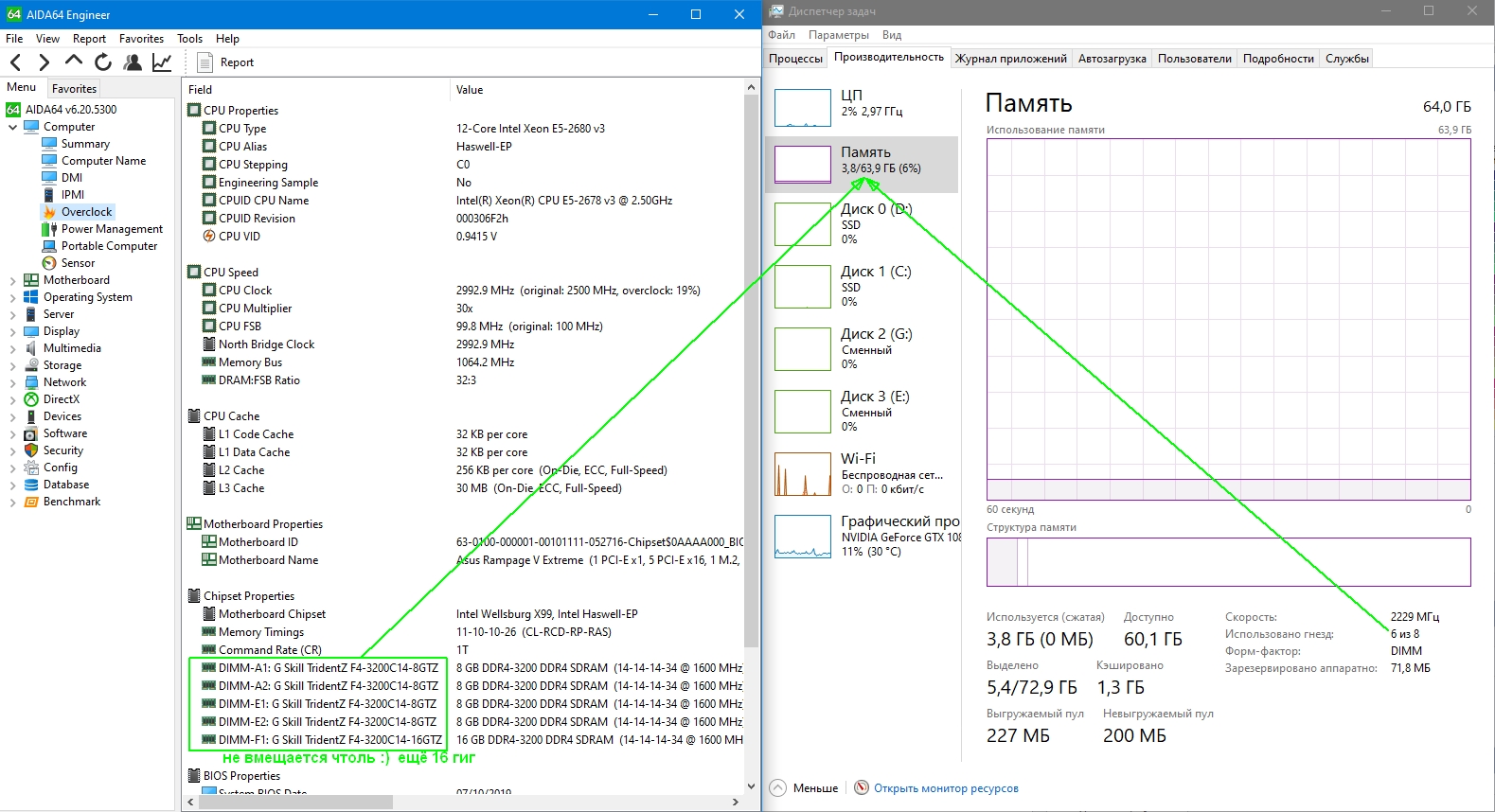The height and width of the screenshot is (812, 1495).
Task: Click the AIDA64 v6.20.5300 root icon
Action: pos(13,110)
